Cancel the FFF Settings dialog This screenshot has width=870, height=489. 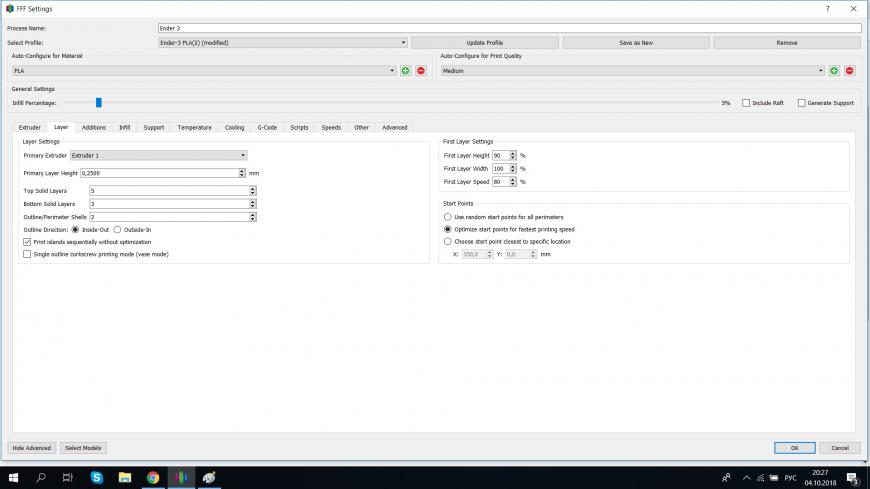pos(840,448)
